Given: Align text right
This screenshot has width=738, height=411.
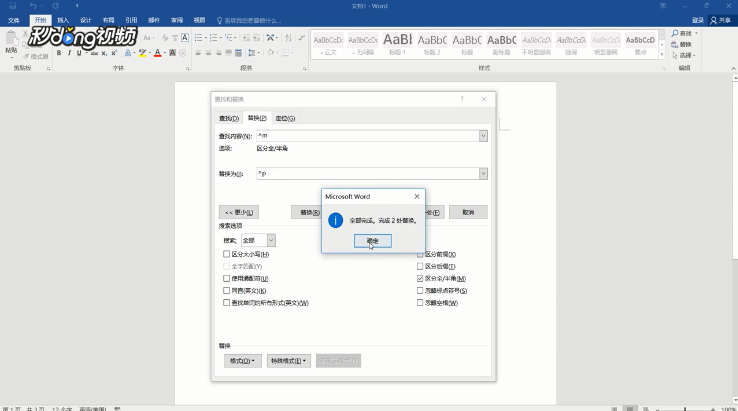Looking at the screenshot, I should coord(218,53).
